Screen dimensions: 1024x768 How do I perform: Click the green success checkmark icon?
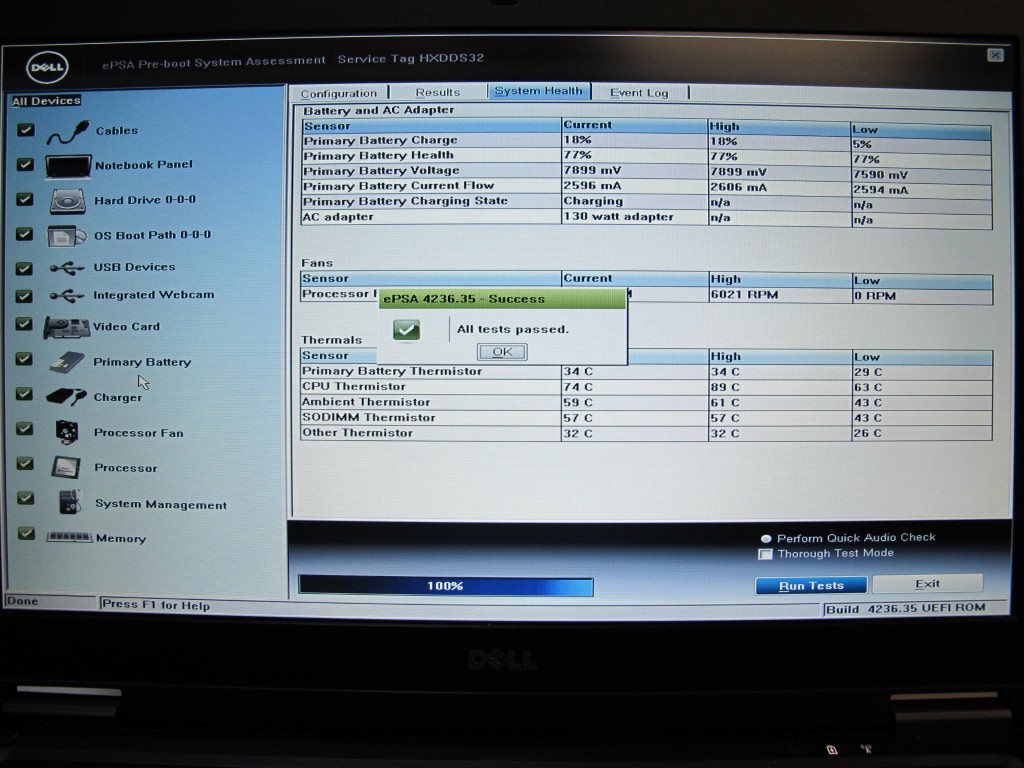tap(406, 330)
